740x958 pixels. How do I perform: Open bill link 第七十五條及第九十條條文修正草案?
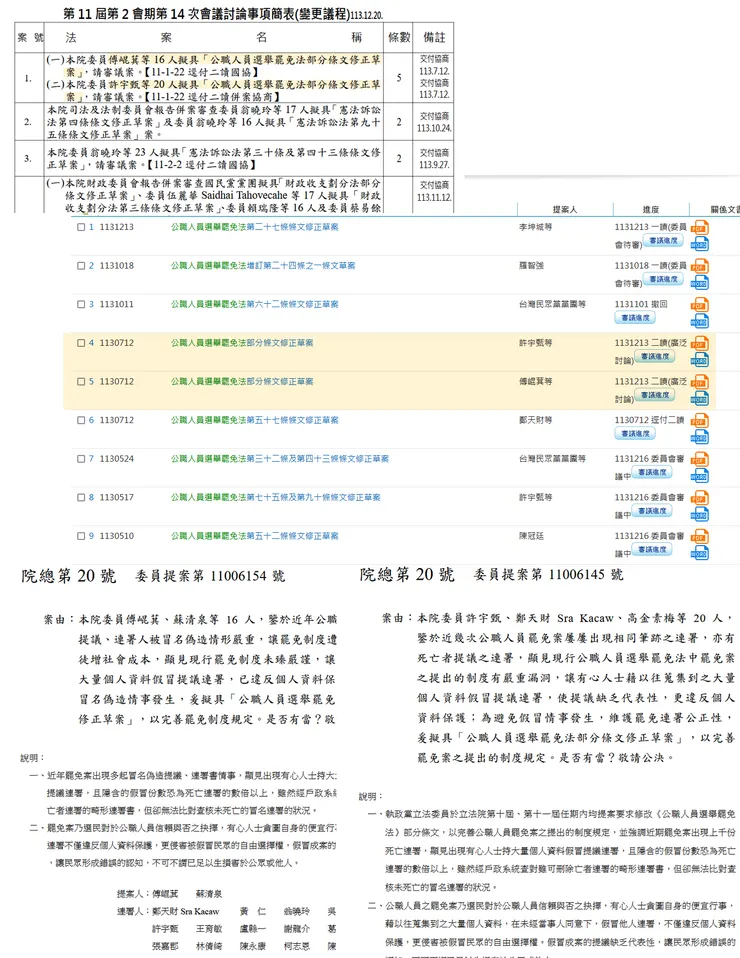click(x=314, y=497)
